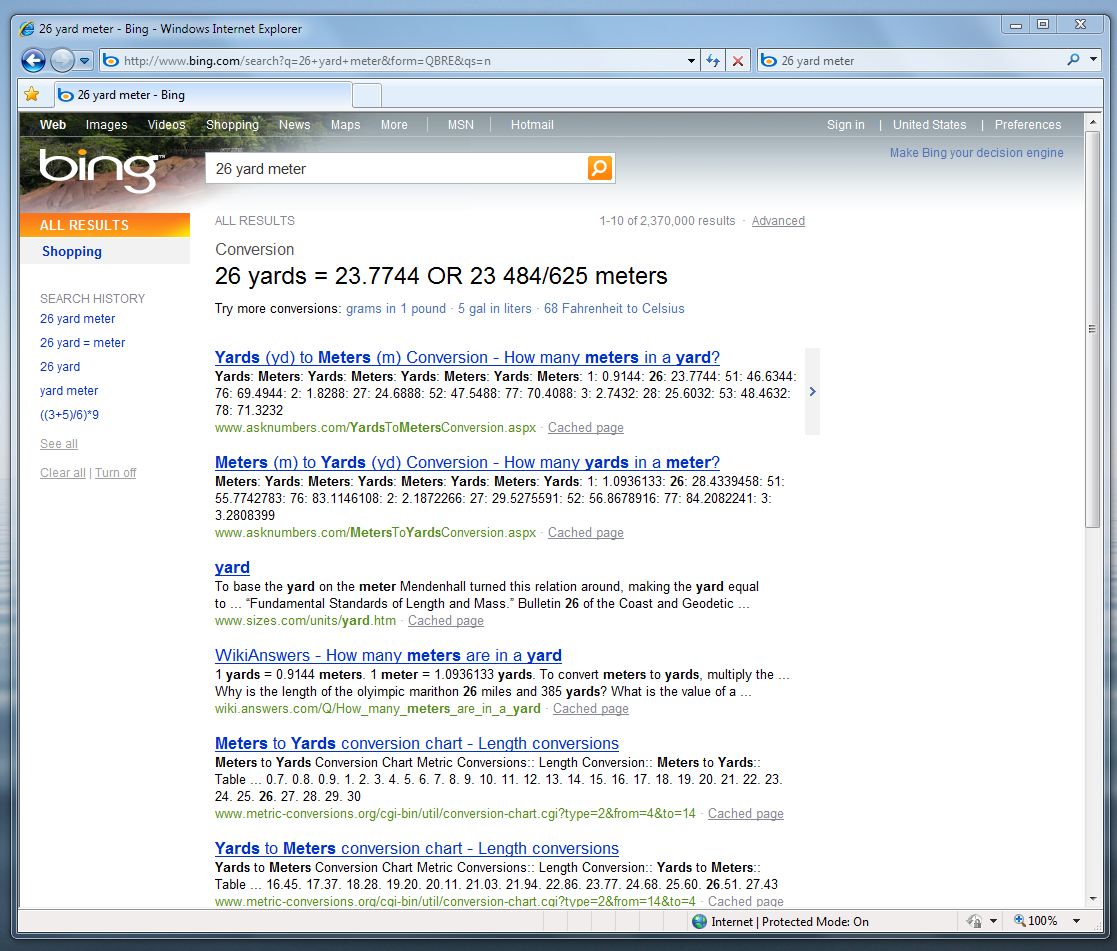Click the status bar Internet zone globe icon
Image resolution: width=1117 pixels, height=951 pixels.
click(x=700, y=921)
